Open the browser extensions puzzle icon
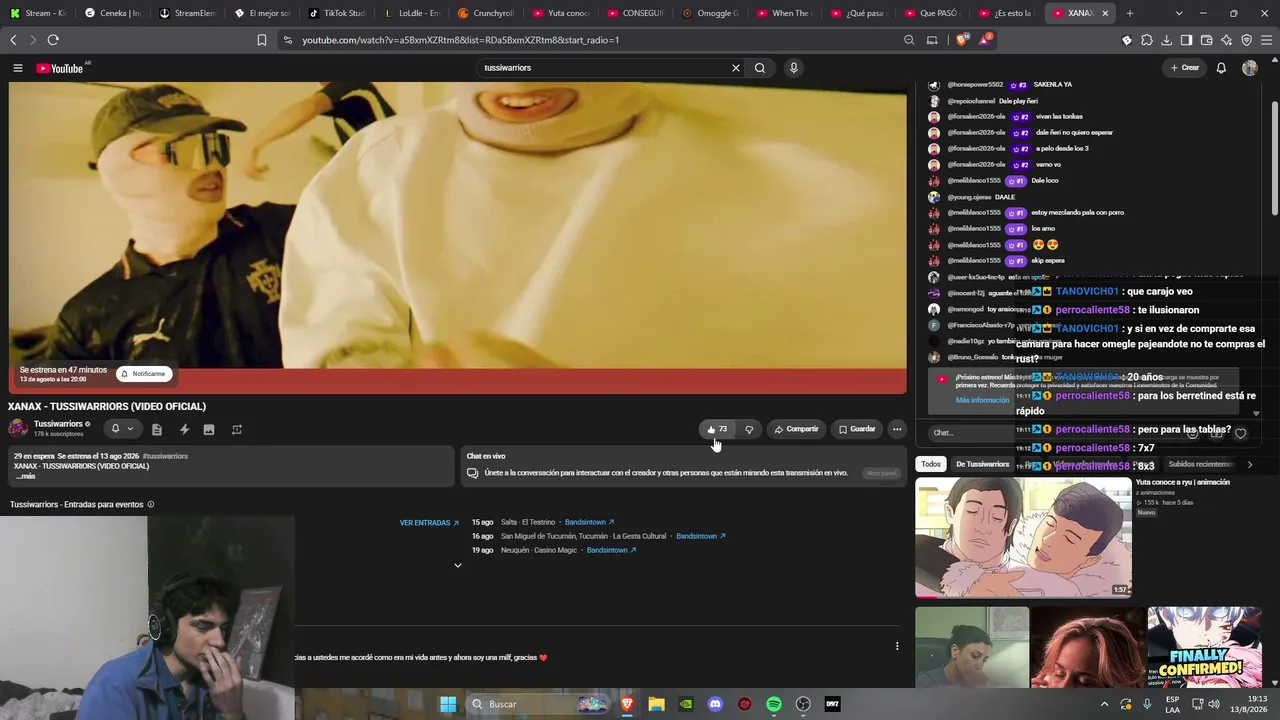Viewport: 1280px width, 720px height. tap(1147, 40)
